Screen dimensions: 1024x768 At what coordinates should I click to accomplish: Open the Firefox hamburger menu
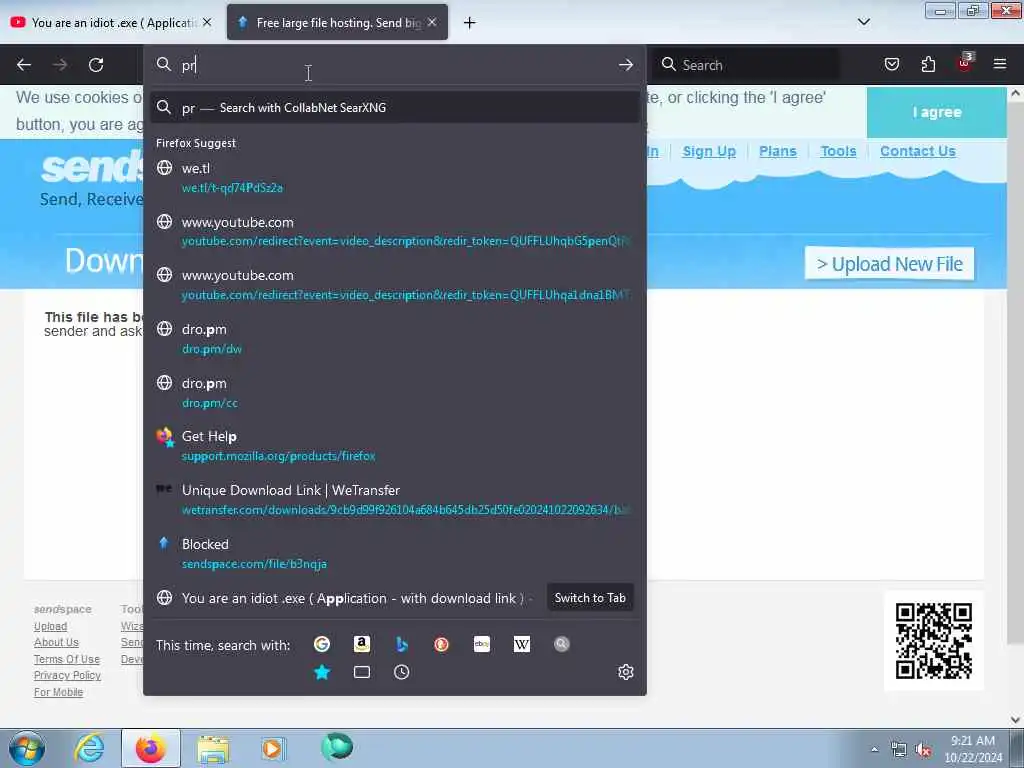click(999, 64)
